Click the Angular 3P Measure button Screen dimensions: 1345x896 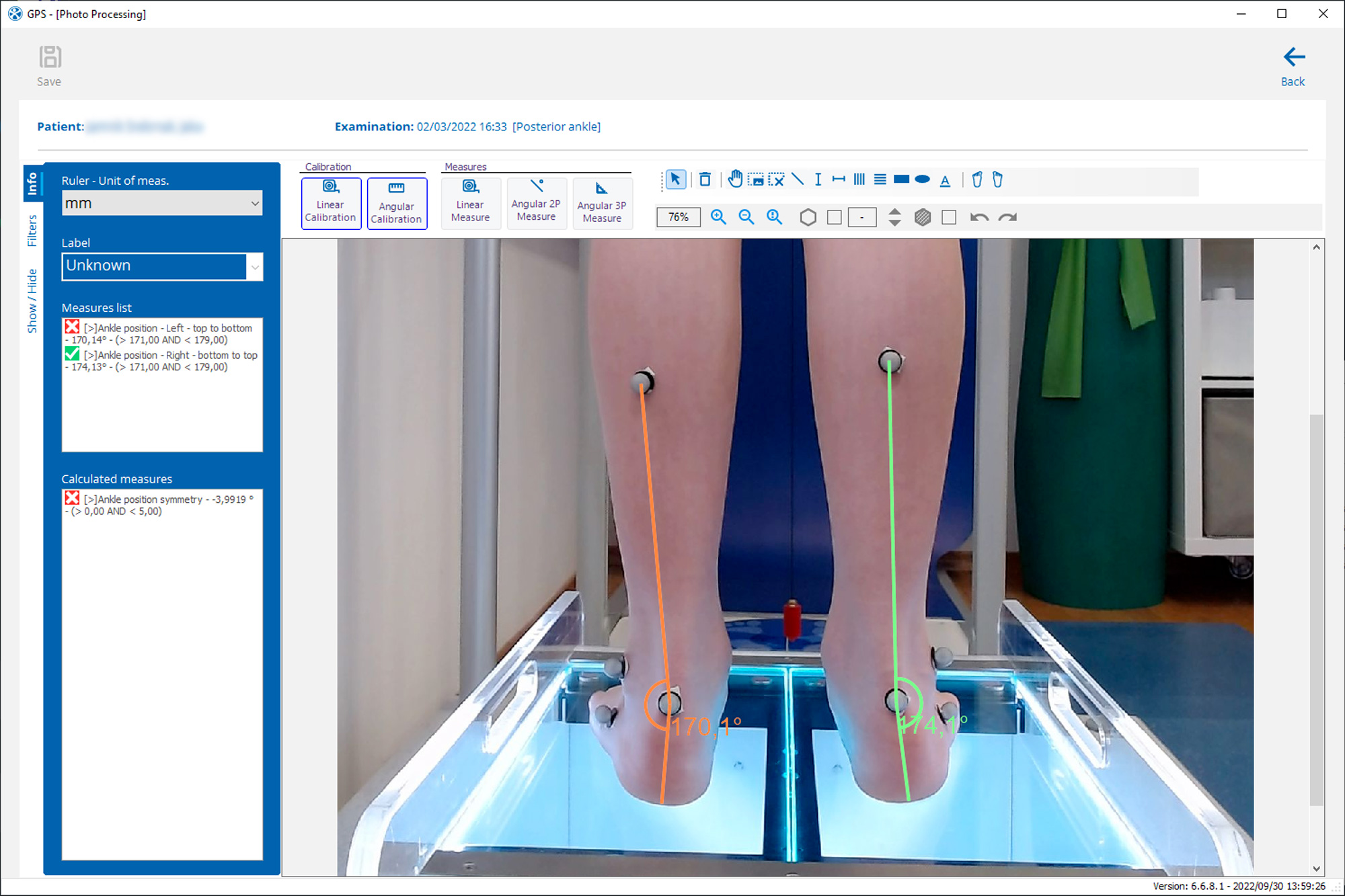coord(602,203)
